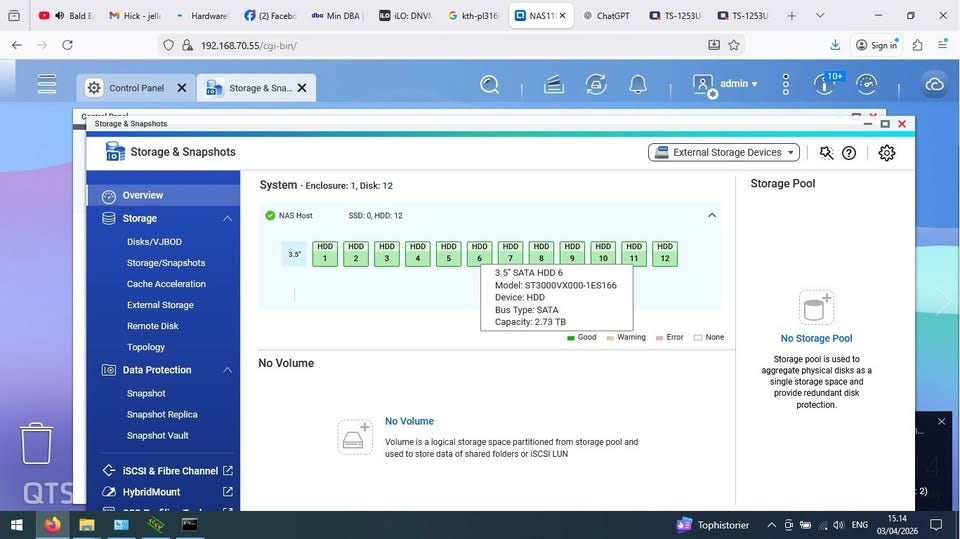Open the browser tab list chevron
The width and height of the screenshot is (960, 539).
tap(820, 15)
